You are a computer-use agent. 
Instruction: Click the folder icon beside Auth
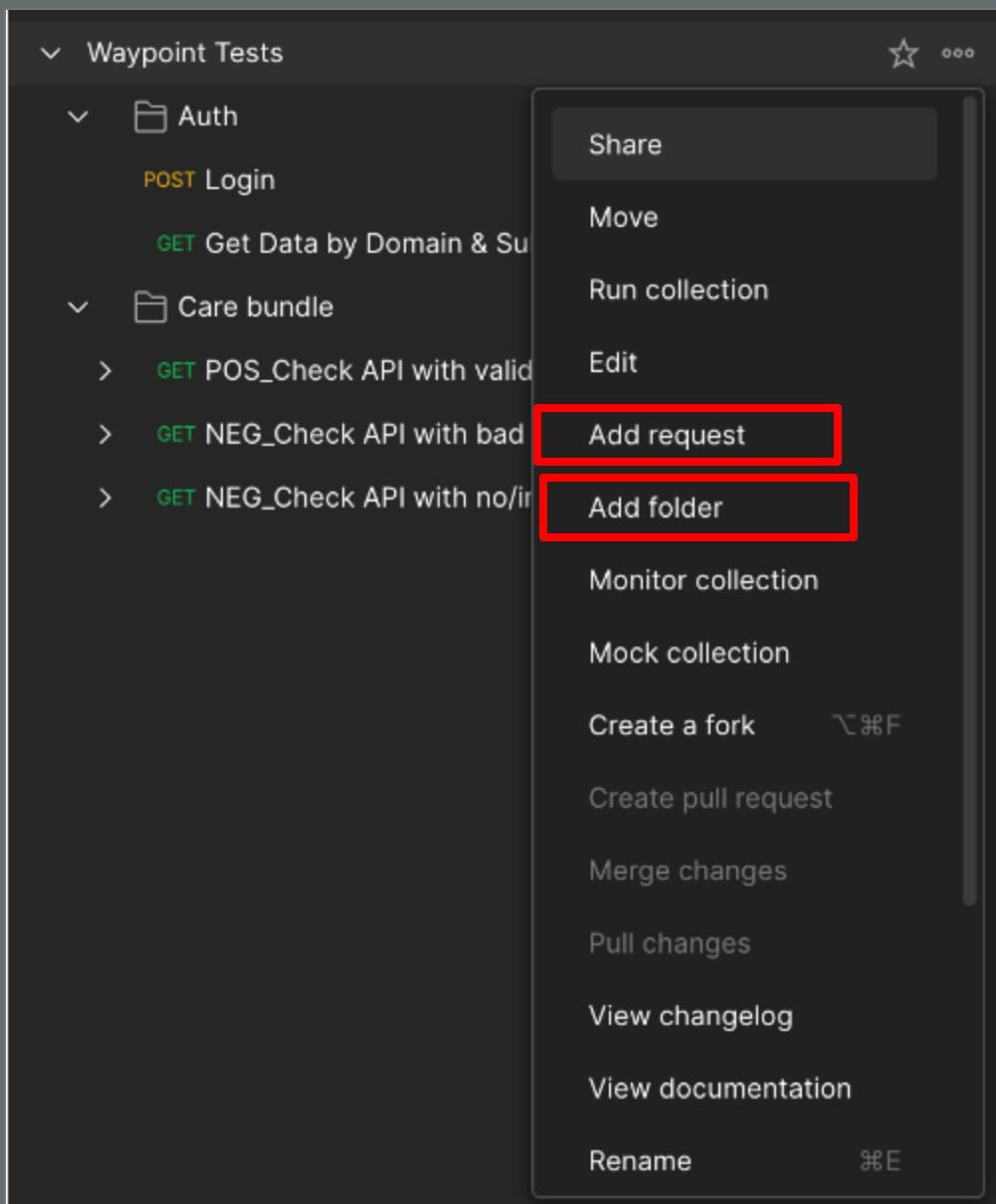tap(151, 115)
